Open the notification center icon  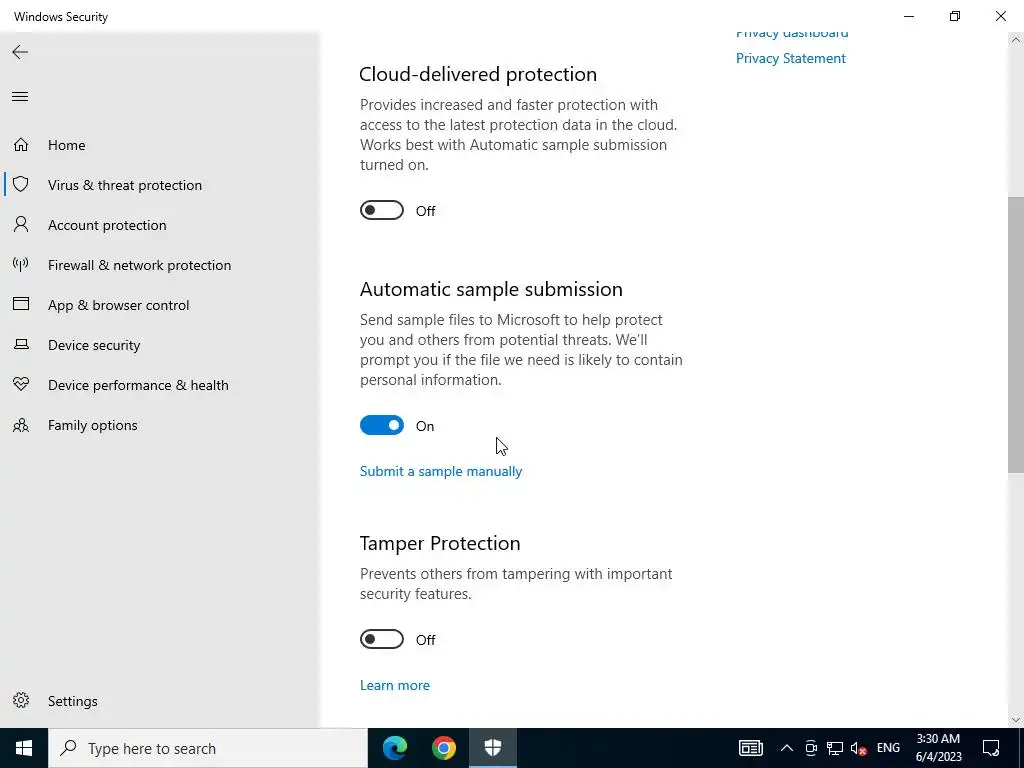[991, 748]
